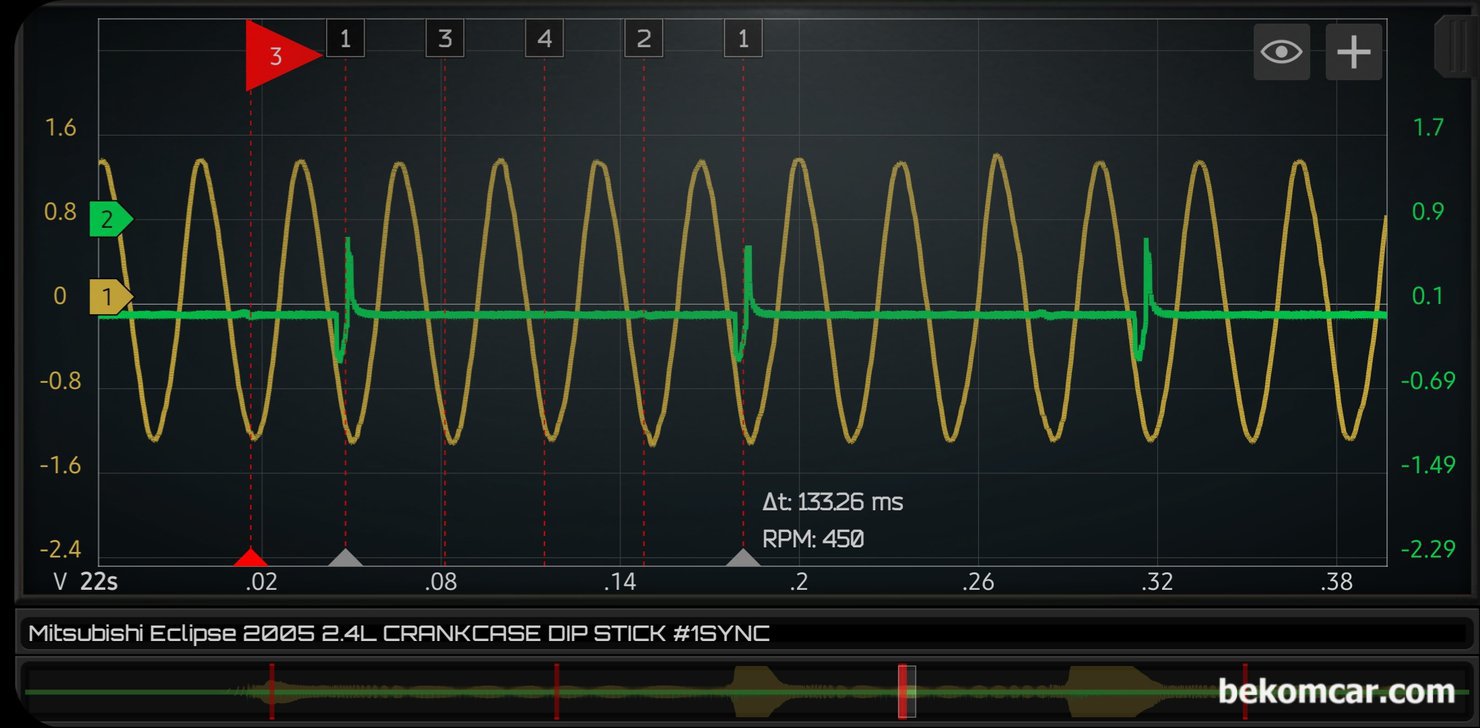Viewport: 1480px width, 728px height.
Task: Toggle the eye visibility icon
Action: click(x=1282, y=52)
